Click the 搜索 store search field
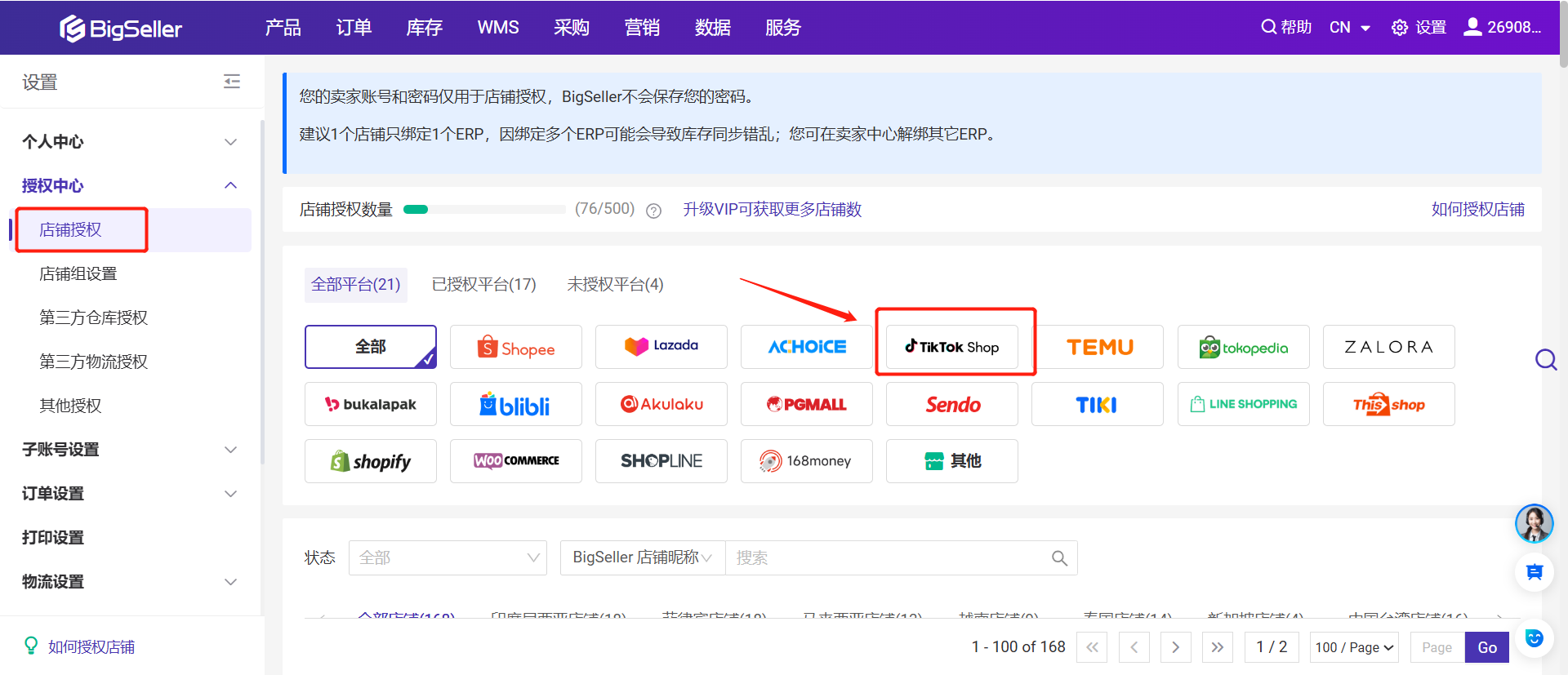 tap(886, 558)
